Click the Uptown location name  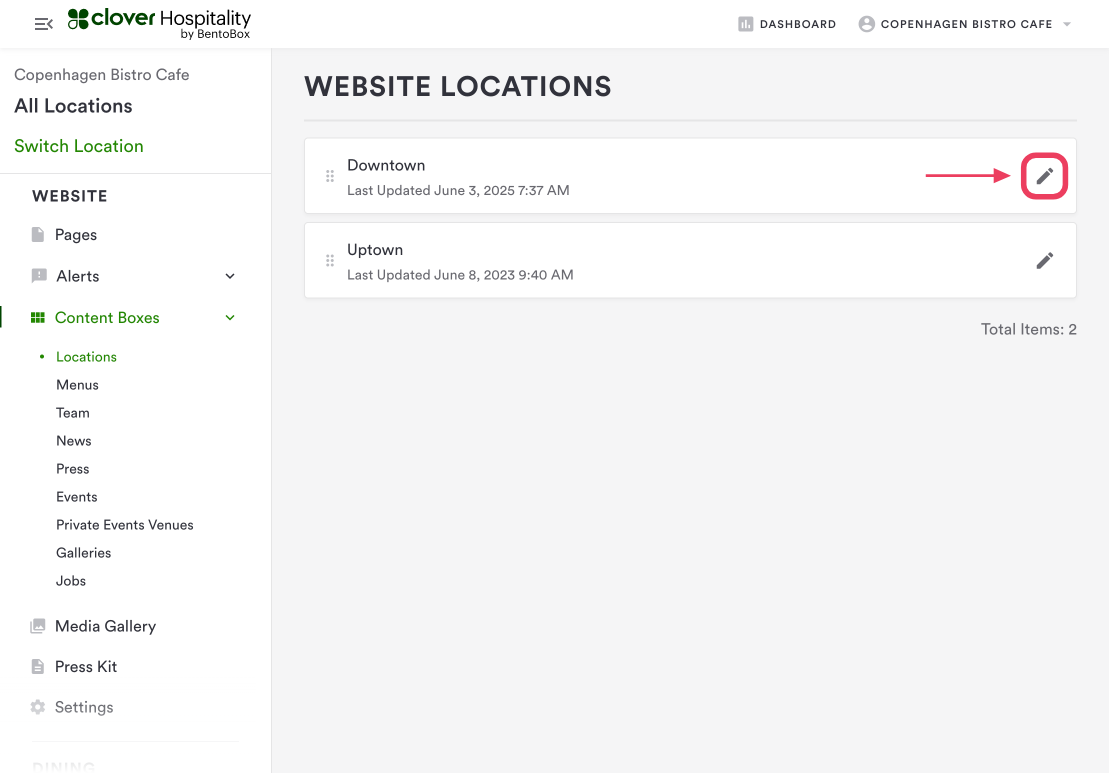375,250
